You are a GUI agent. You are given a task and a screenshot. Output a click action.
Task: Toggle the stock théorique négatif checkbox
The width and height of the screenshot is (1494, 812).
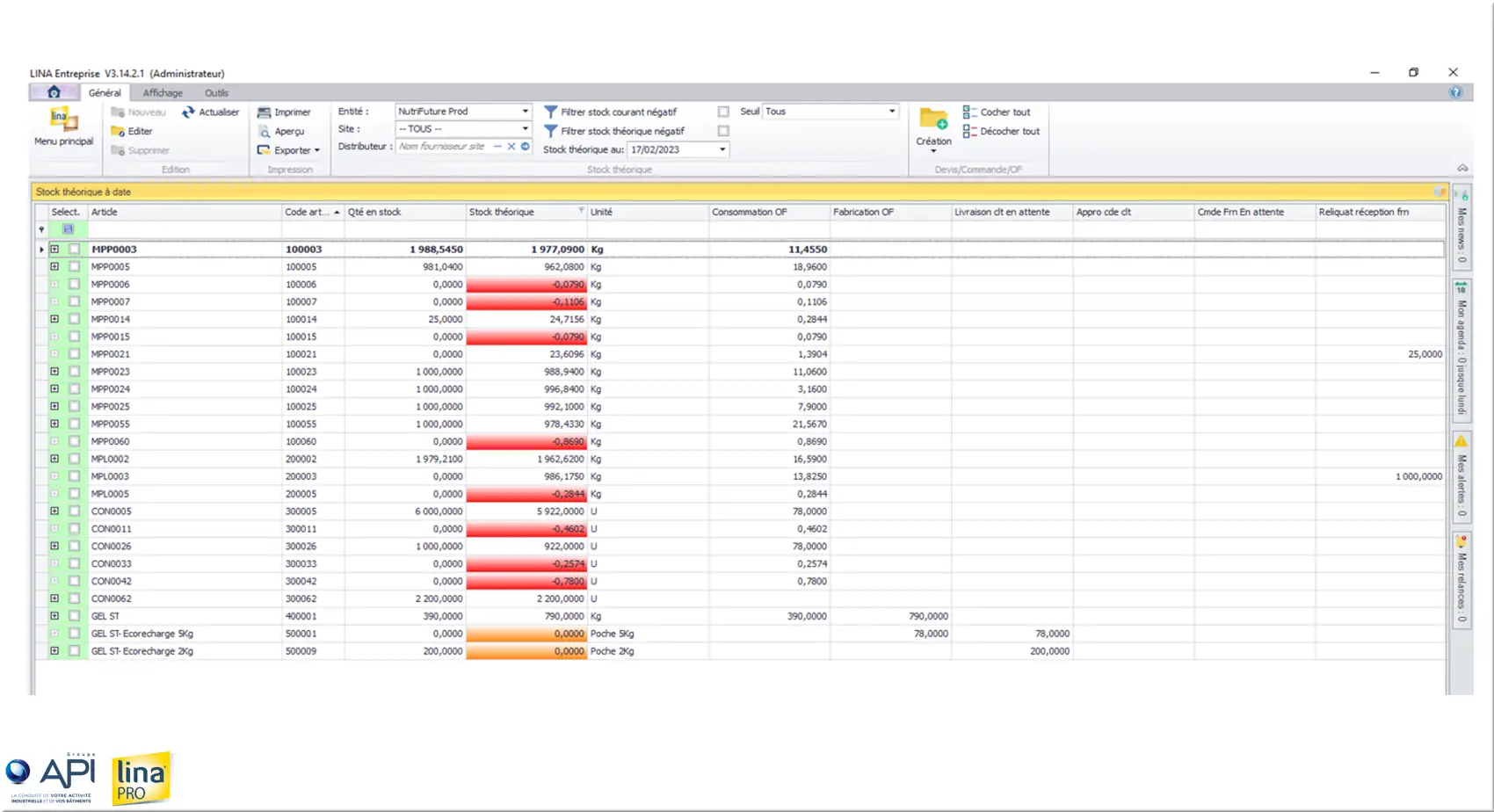(723, 131)
